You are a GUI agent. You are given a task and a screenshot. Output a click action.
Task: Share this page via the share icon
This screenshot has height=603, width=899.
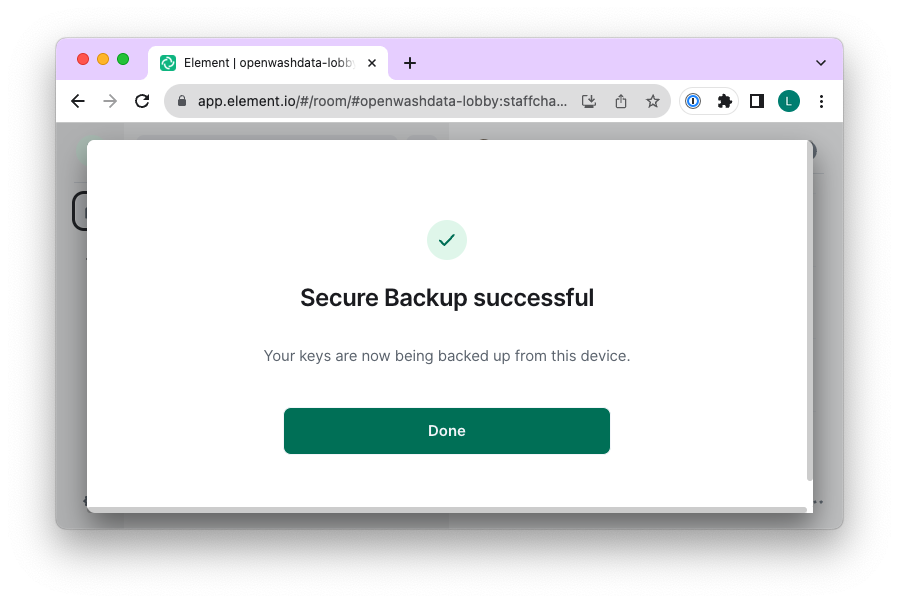(621, 101)
